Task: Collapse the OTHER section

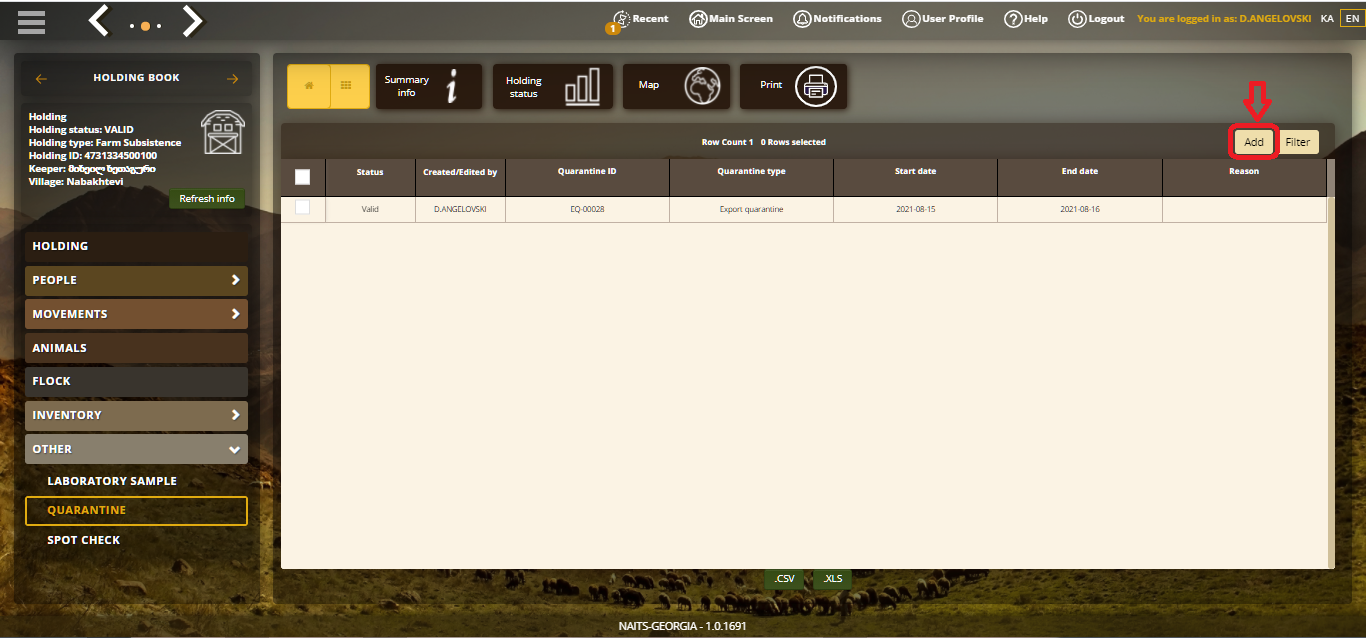Action: click(x=136, y=449)
